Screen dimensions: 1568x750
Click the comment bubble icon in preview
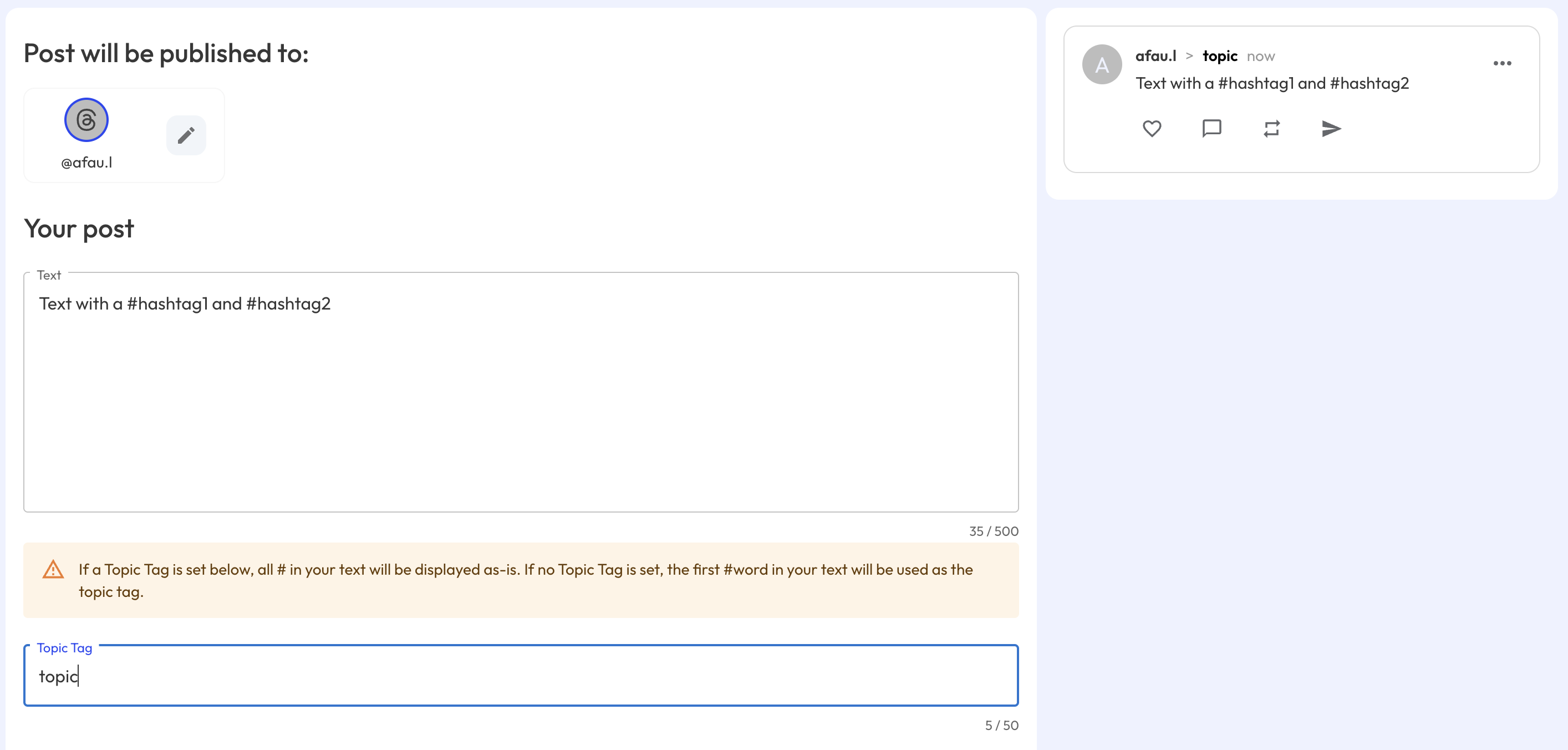[1211, 129]
